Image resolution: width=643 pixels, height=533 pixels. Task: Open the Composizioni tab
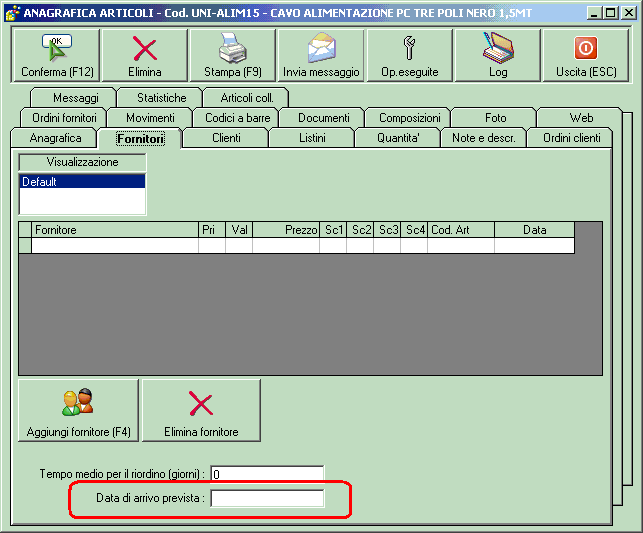pos(410,118)
